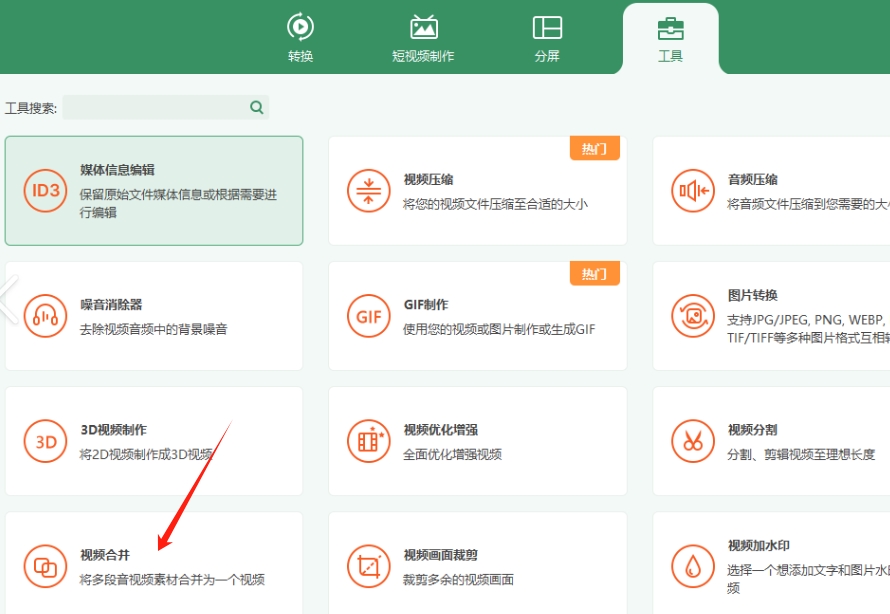
Task: Open the 媒体信息编辑 tool title
Action: (117, 170)
